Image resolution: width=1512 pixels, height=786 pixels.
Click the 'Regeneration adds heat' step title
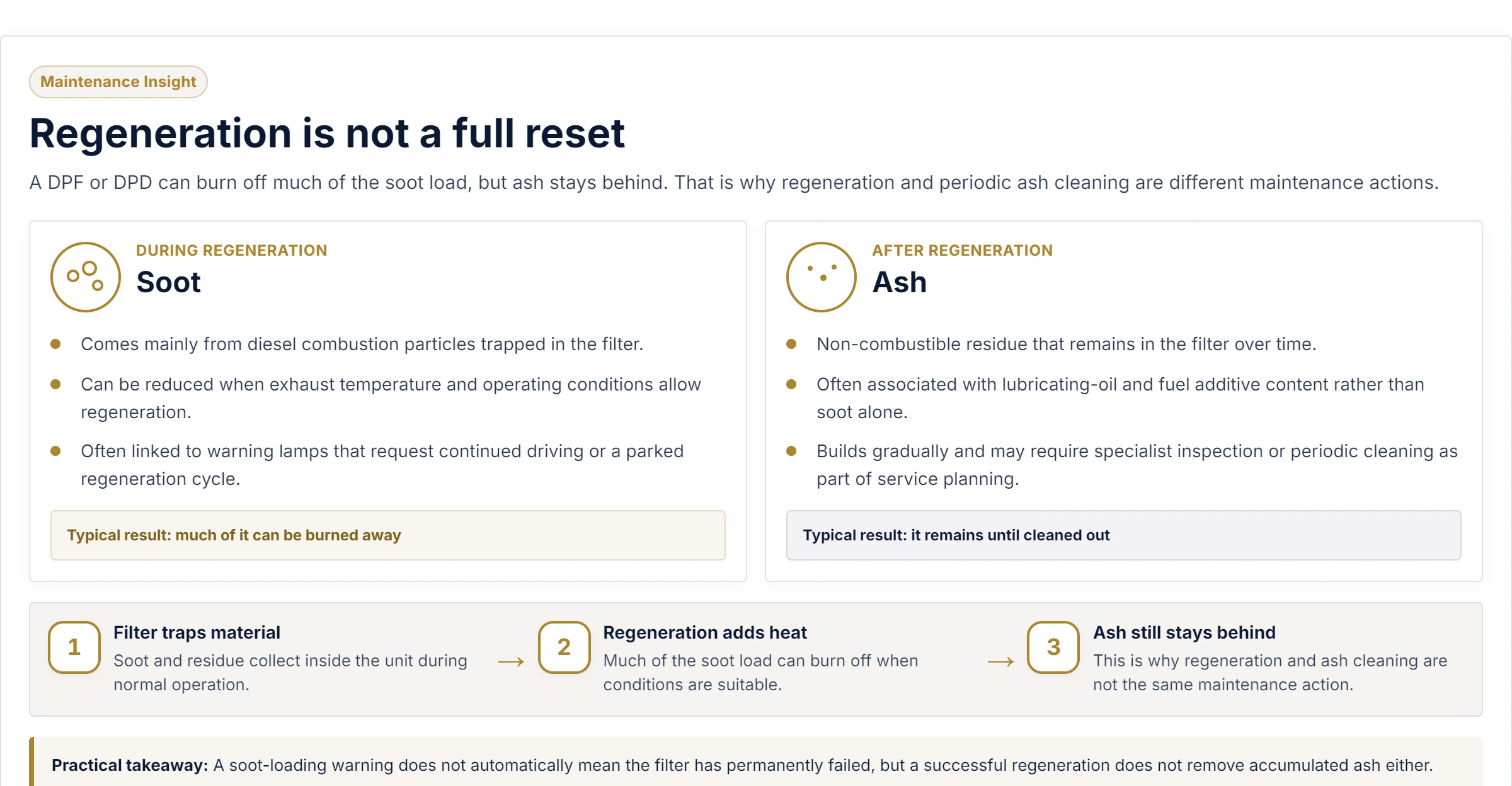pyautogui.click(x=705, y=632)
